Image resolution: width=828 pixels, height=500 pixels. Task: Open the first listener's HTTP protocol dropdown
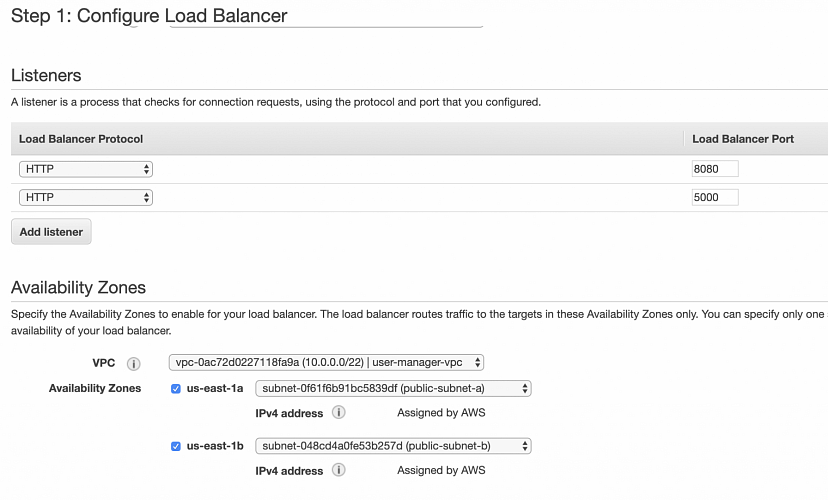85,169
